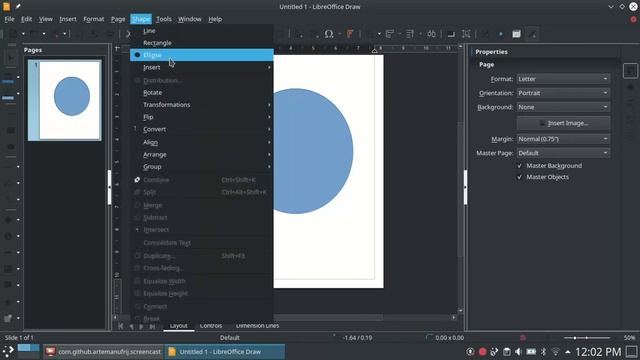Adjust the zoom slider in status bar

587,338
